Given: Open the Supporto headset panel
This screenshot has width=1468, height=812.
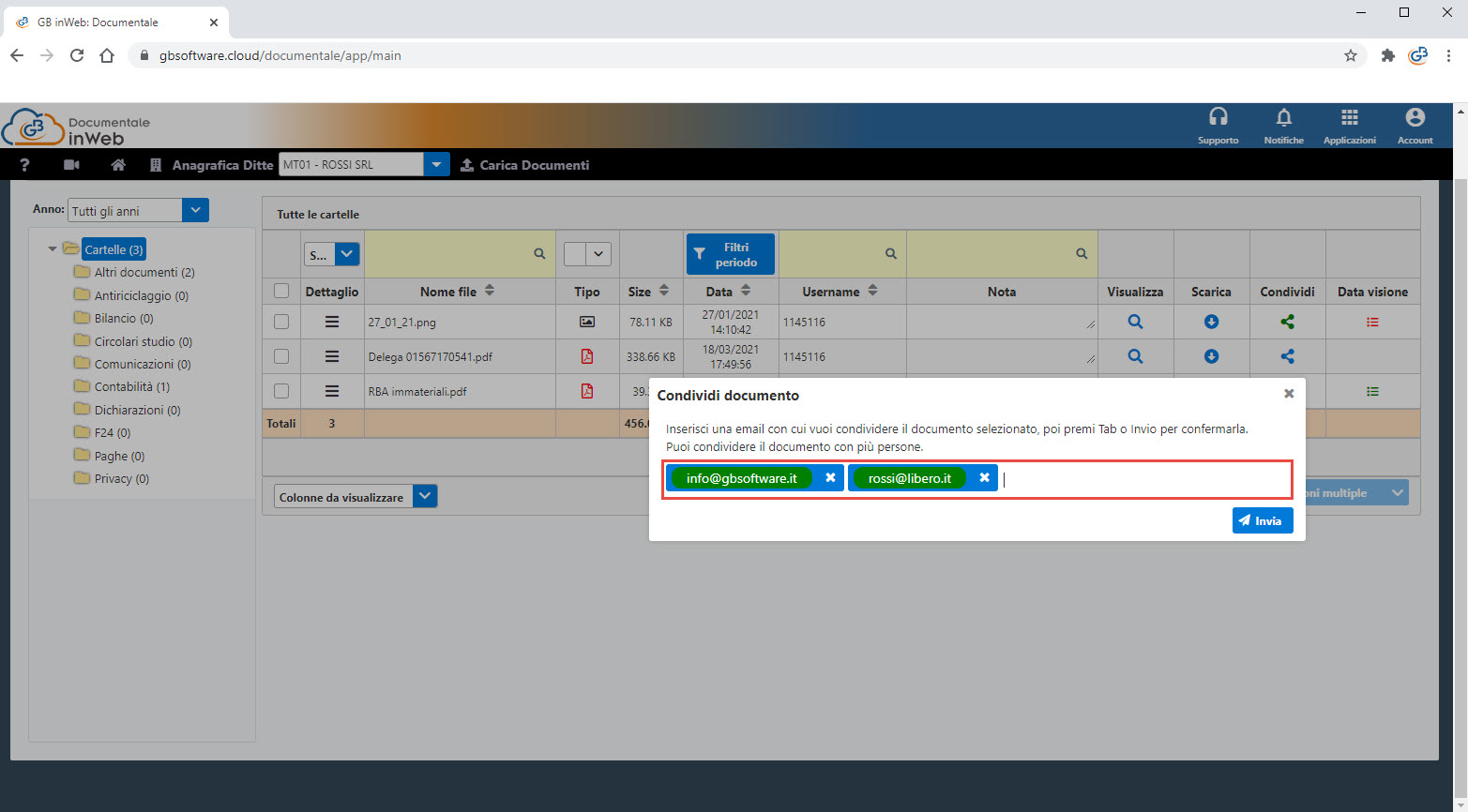Looking at the screenshot, I should (x=1218, y=120).
